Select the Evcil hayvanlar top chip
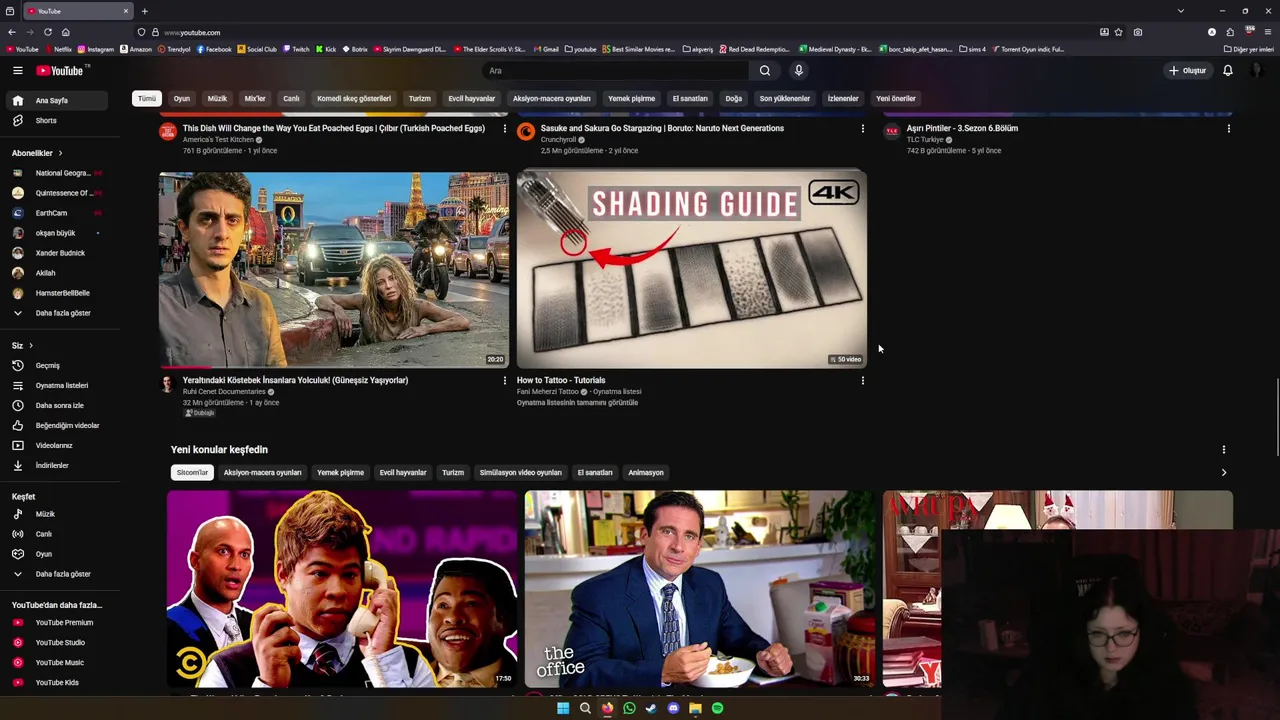Screen dimensions: 1280x720 click(472, 98)
